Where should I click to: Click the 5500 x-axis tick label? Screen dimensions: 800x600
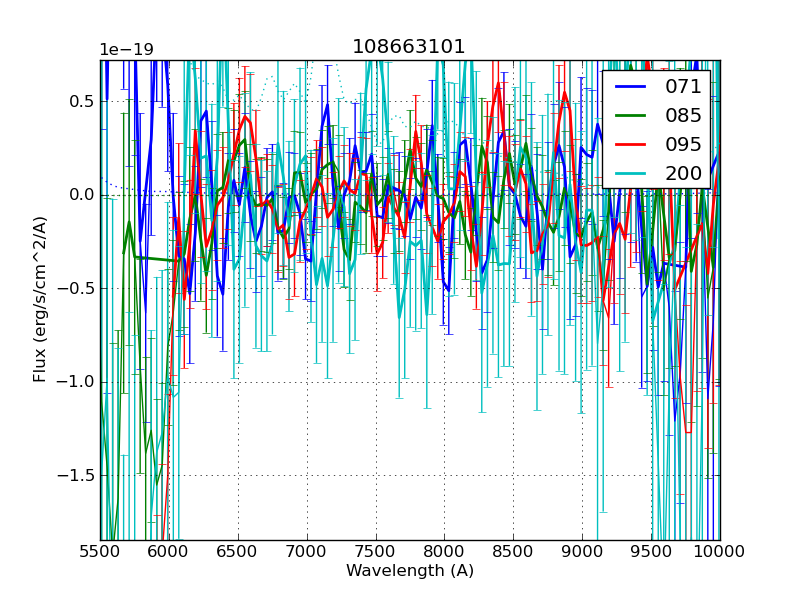coord(100,551)
